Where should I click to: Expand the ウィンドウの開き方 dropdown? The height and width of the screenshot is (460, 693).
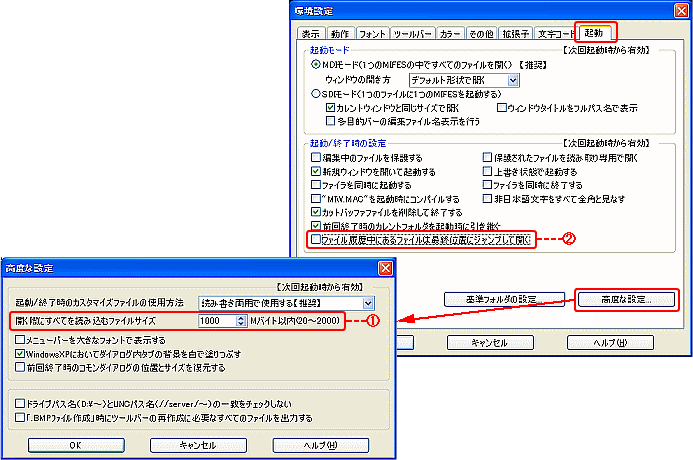coord(512,79)
